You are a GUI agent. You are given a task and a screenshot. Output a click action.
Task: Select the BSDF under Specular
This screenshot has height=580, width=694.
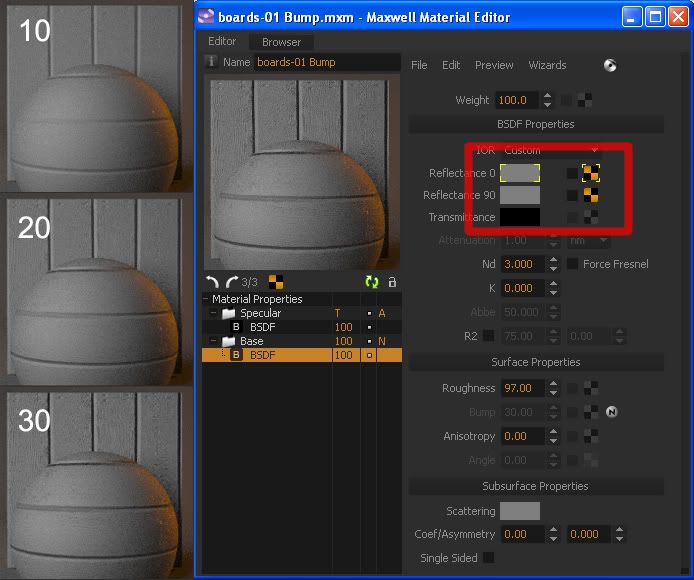[302, 327]
